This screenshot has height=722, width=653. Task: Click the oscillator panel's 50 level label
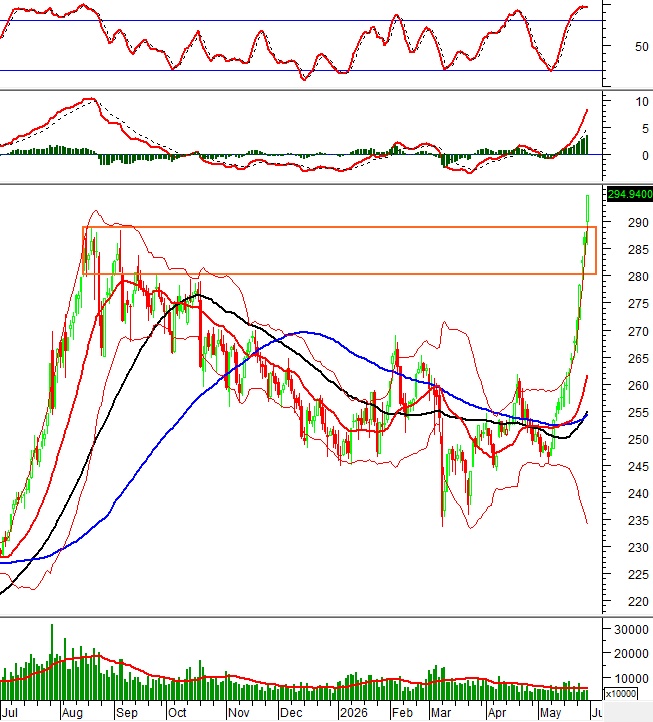coord(641,47)
